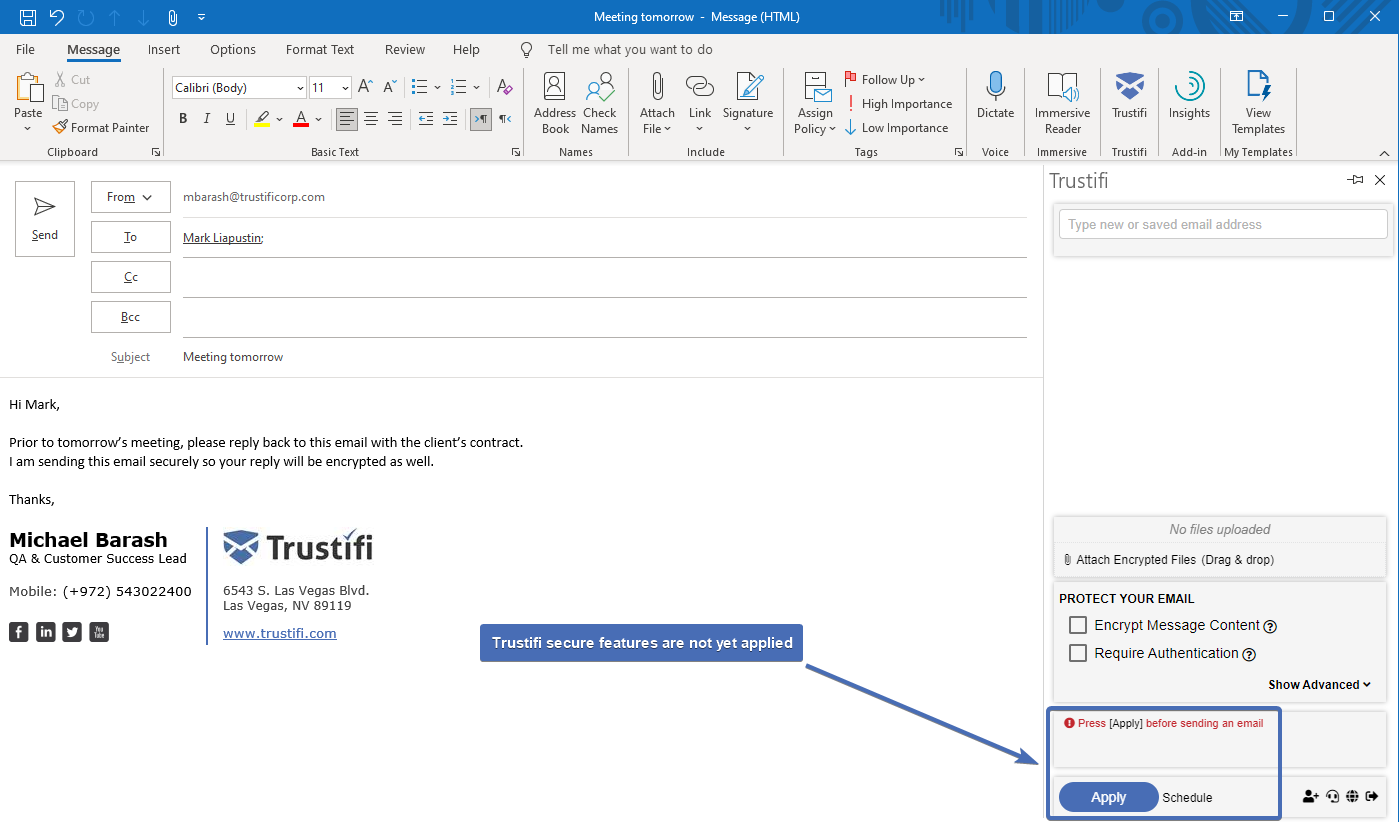Open the Insights add-in
Image resolution: width=1399 pixels, height=822 pixels.
tap(1189, 96)
